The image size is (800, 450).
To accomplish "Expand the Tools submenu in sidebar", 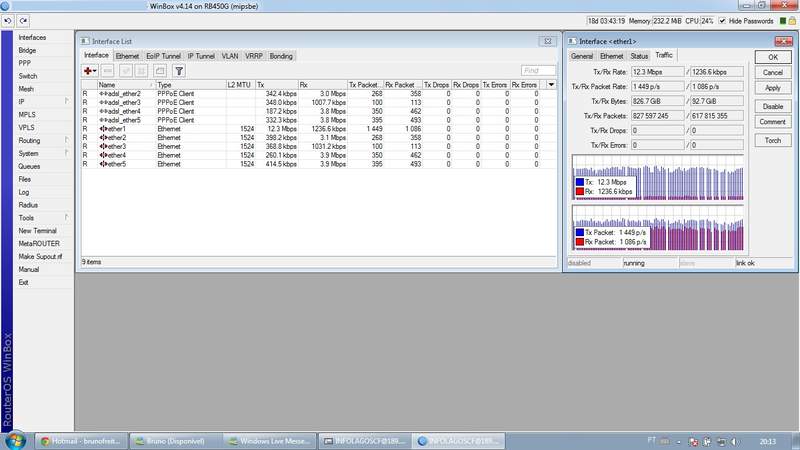I will [66, 218].
